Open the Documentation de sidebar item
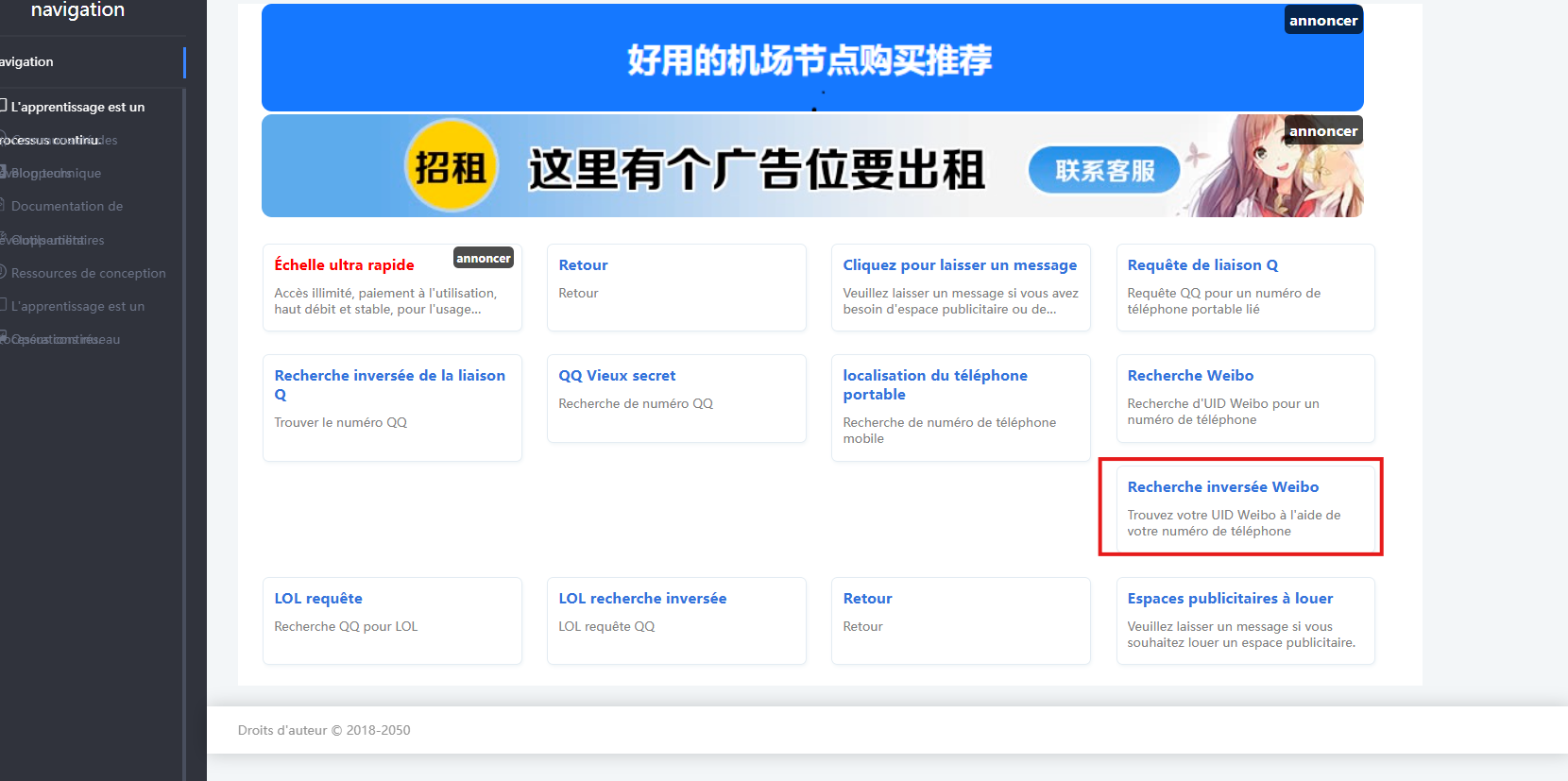The image size is (1568, 781). click(x=66, y=206)
